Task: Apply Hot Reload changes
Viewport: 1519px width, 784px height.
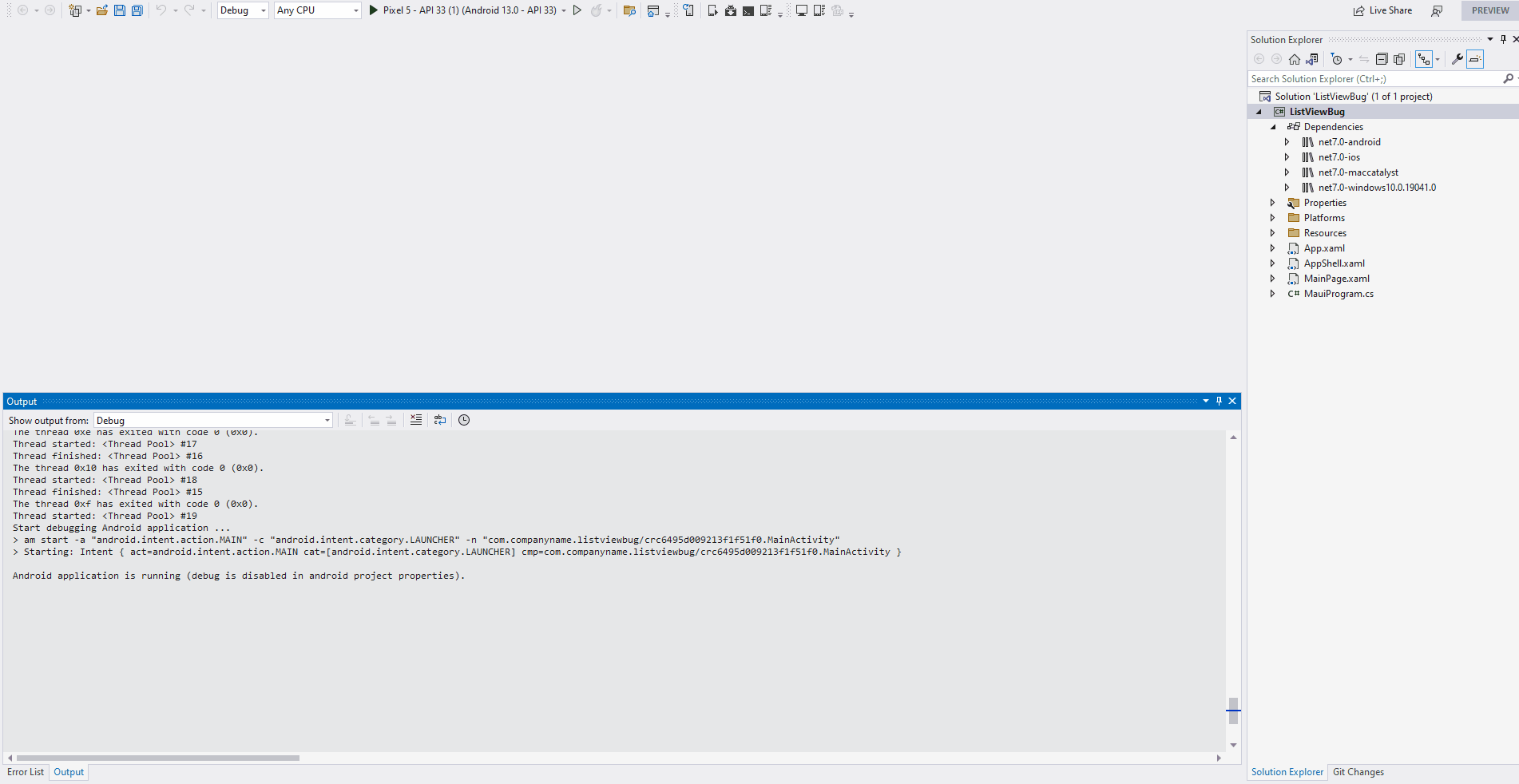Action: (x=597, y=10)
